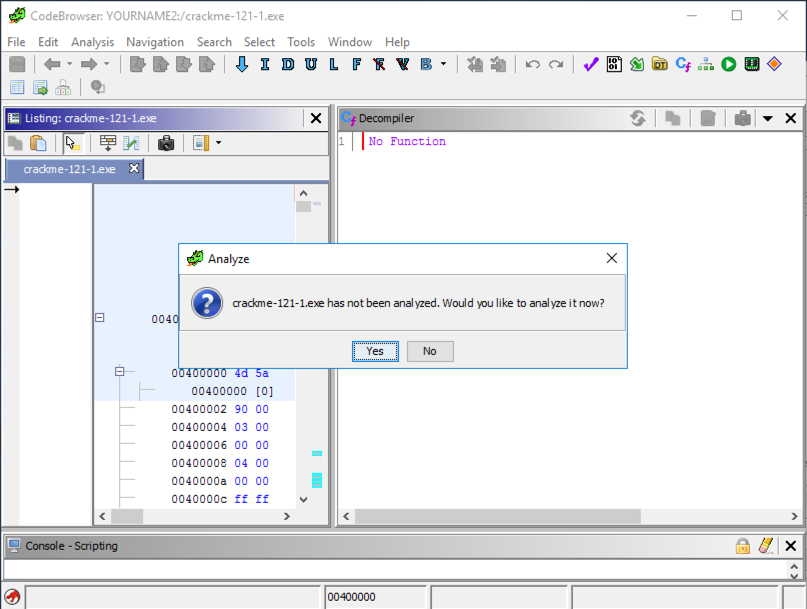
Task: Click the I (instruction) navigation icon
Action: click(265, 64)
